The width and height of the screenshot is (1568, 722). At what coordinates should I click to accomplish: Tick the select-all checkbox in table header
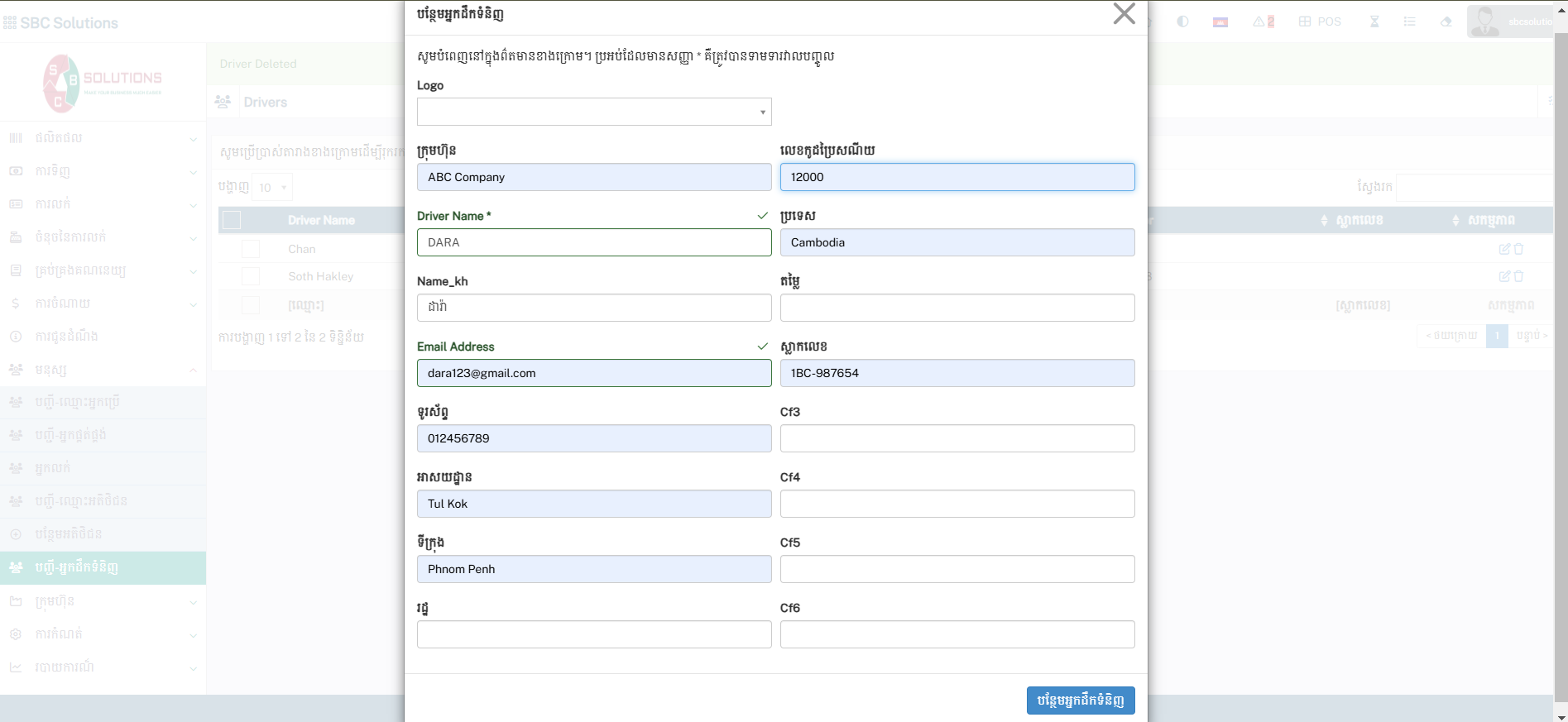click(x=232, y=220)
